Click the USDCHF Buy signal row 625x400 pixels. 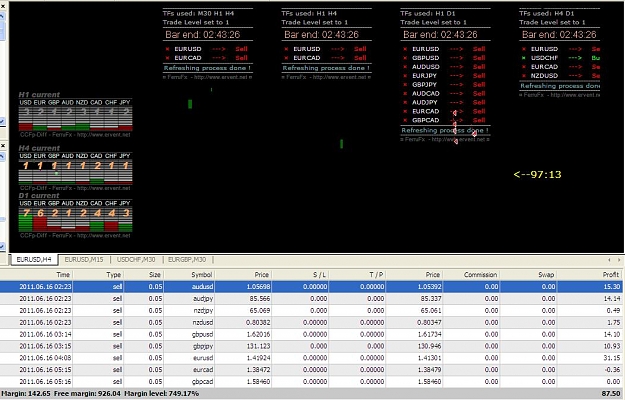(560, 58)
